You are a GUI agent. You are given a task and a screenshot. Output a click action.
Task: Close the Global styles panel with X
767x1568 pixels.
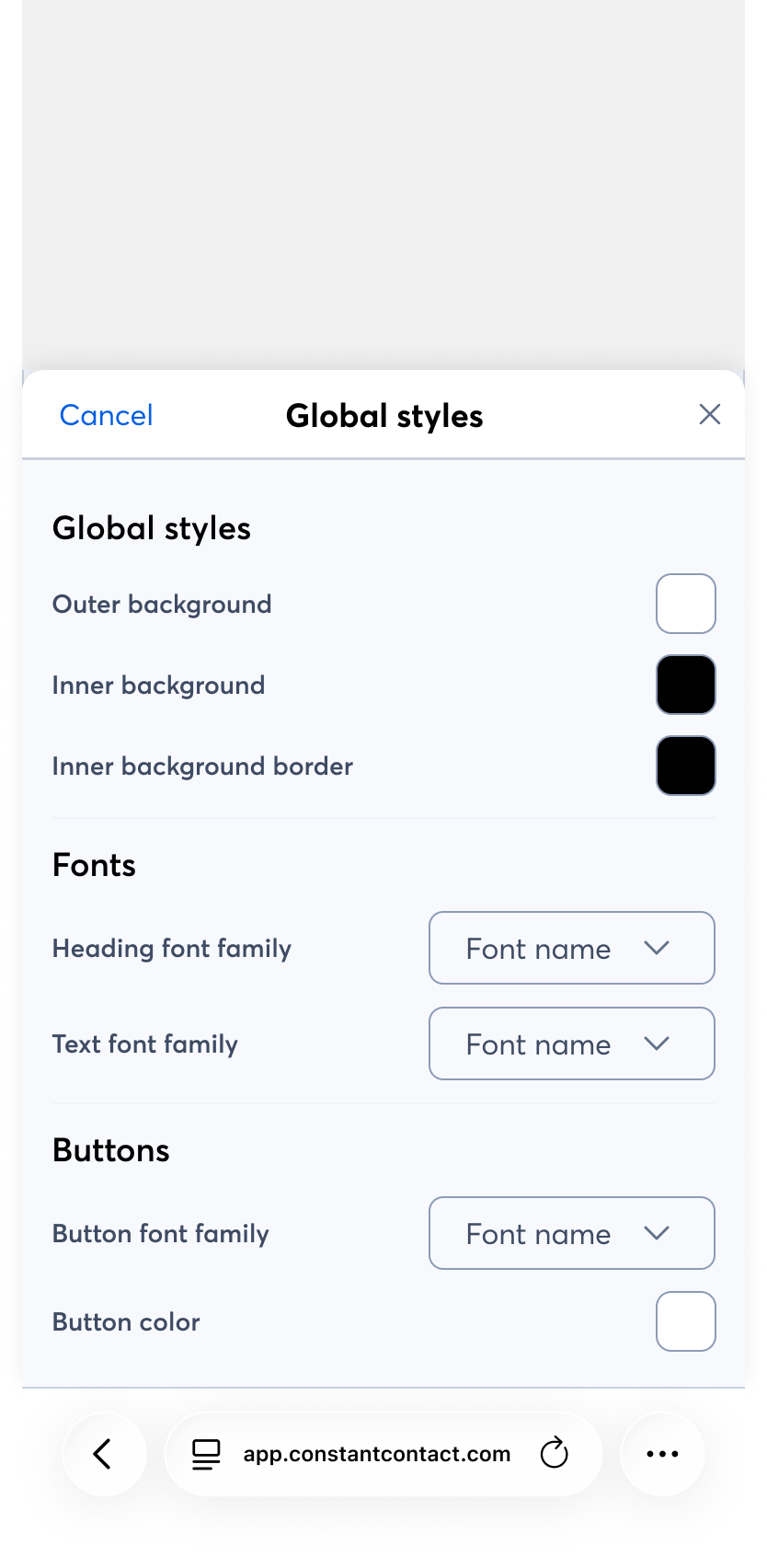pos(709,415)
